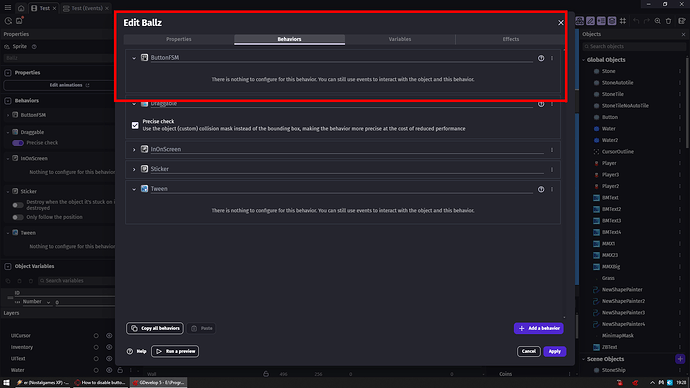Add a new scene object with plus icon
This screenshot has width=690, height=388.
pyautogui.click(x=680, y=359)
